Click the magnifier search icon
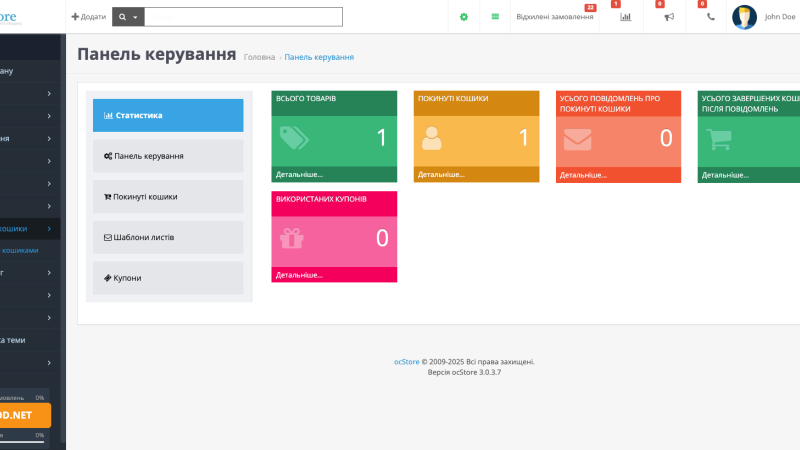The height and width of the screenshot is (450, 800). click(x=122, y=17)
